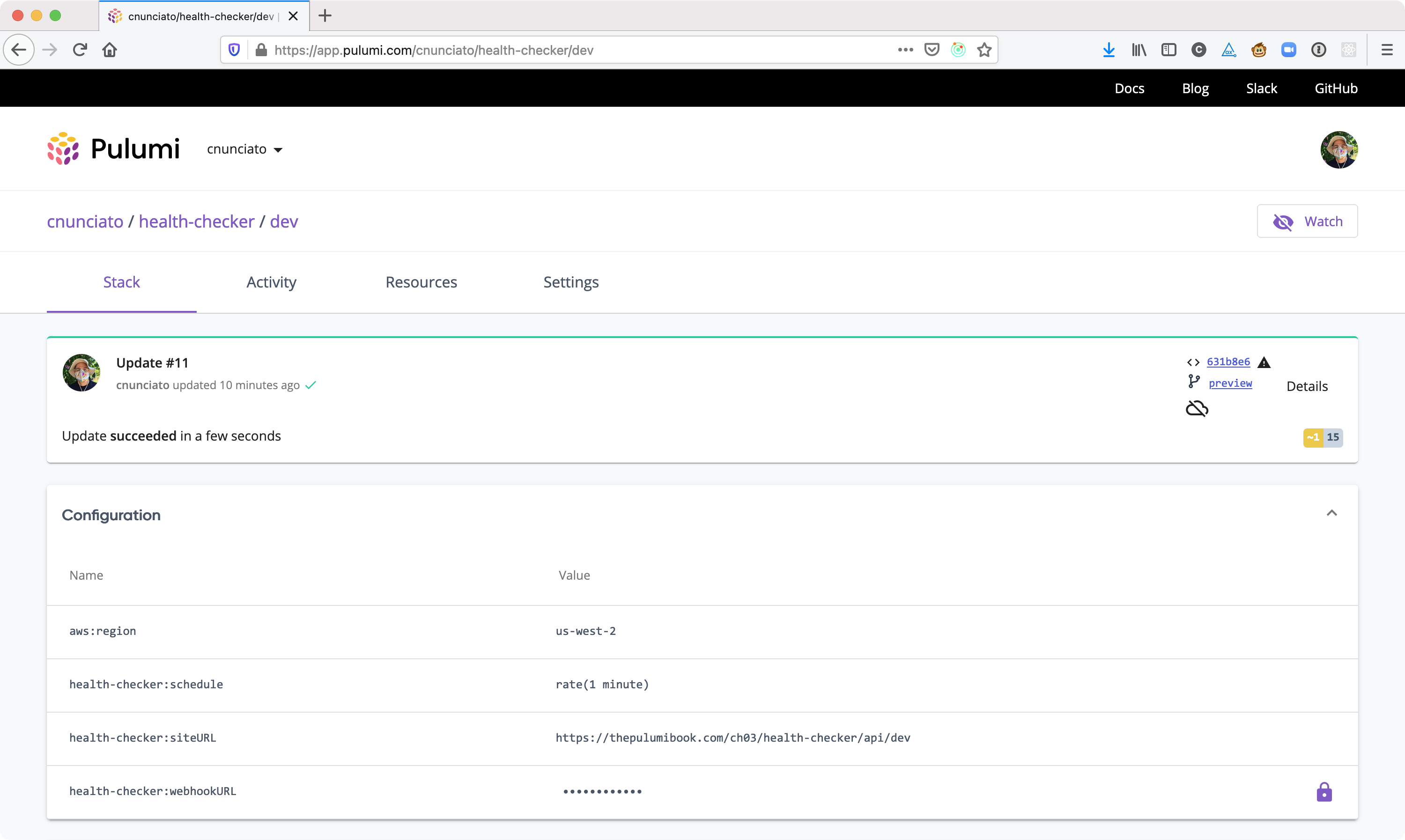The height and width of the screenshot is (840, 1405).
Task: Open the browser home page
Action: [110, 50]
